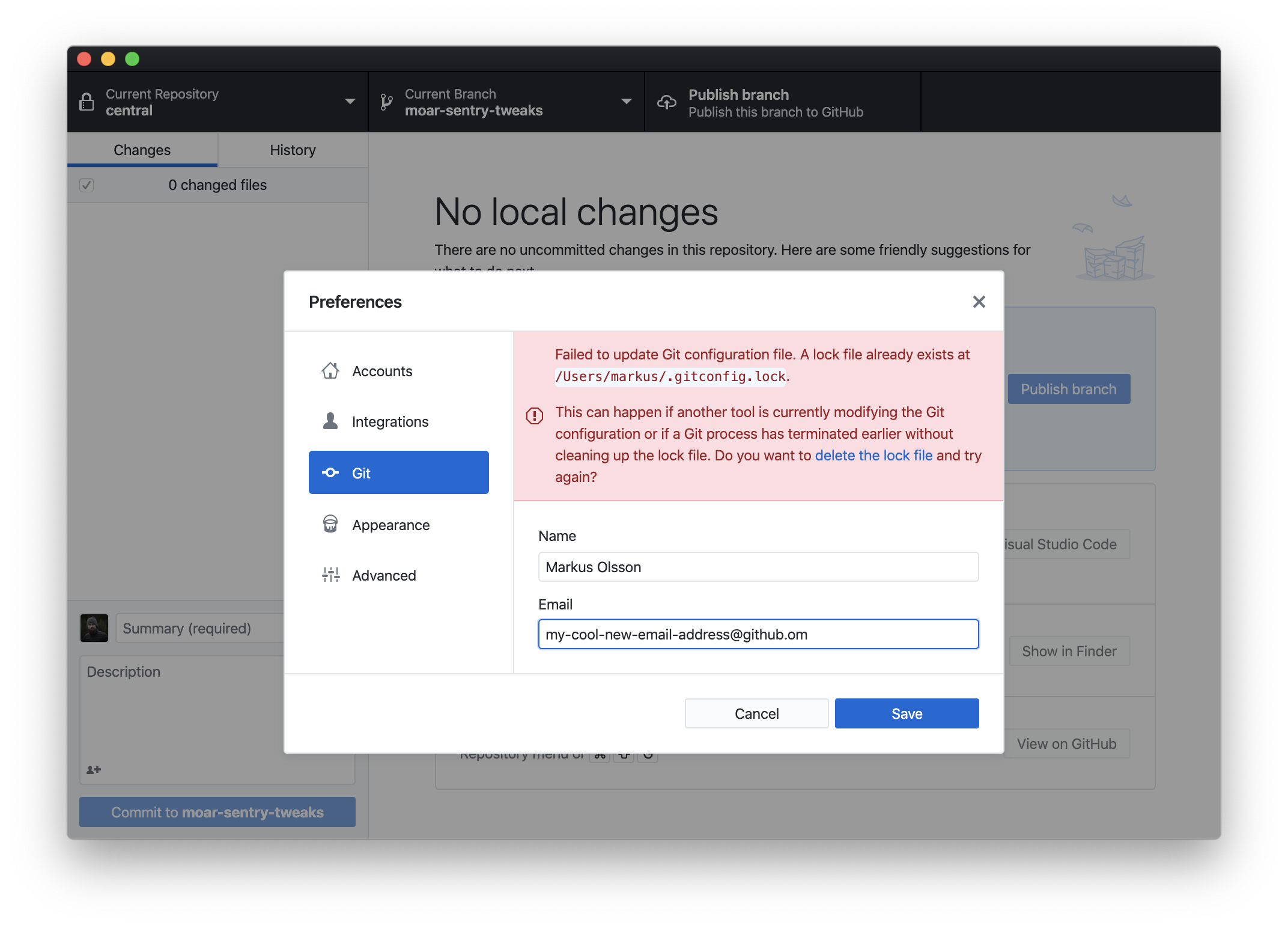Click the Git commit icon in the sidebar
The image size is (1288, 928).
(x=330, y=473)
